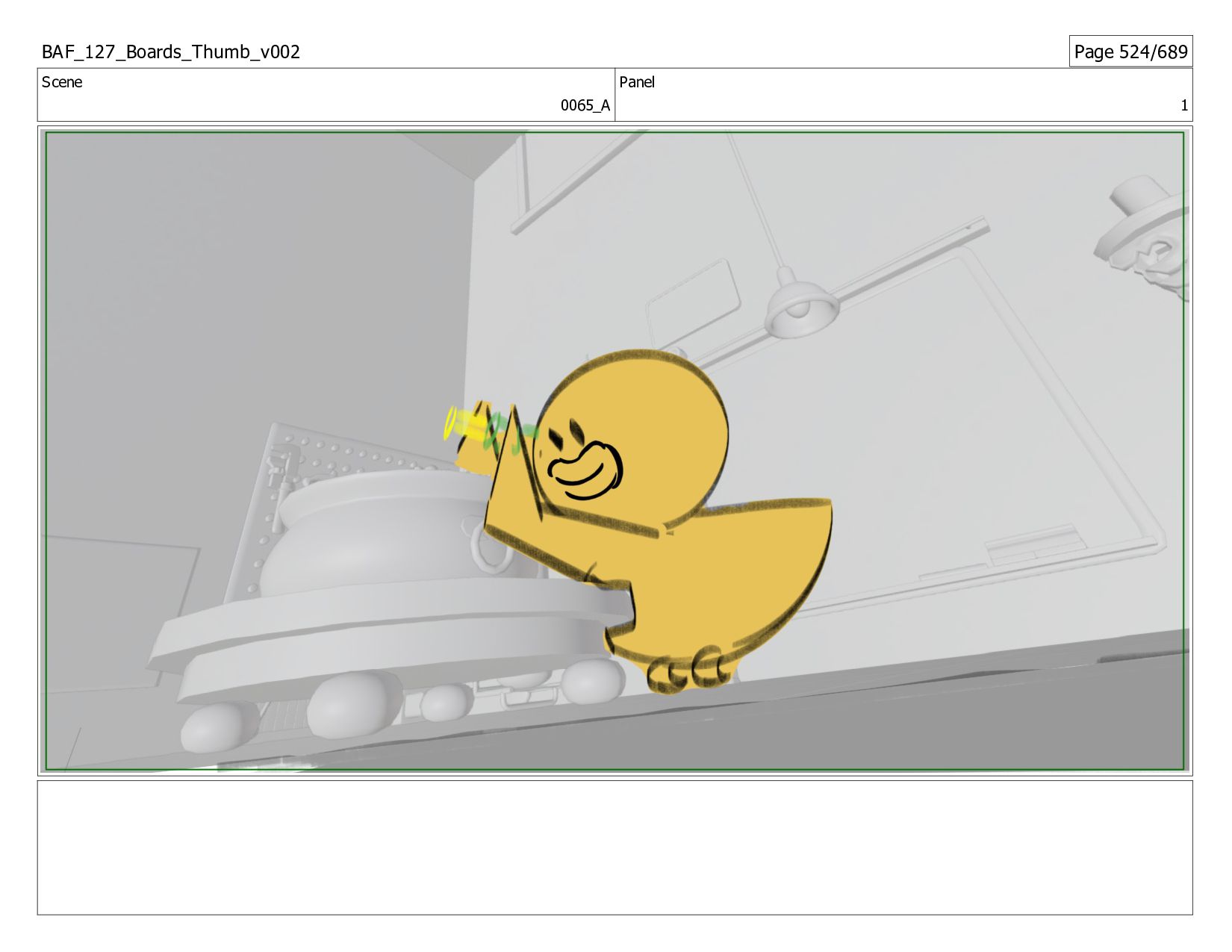The width and height of the screenshot is (1232, 952).
Task: Click the Page 524/689 indicator
Action: click(1130, 52)
